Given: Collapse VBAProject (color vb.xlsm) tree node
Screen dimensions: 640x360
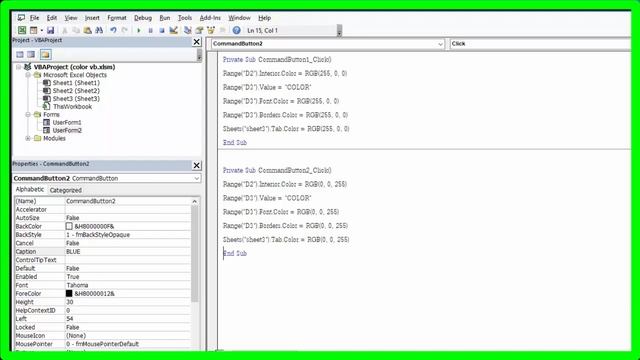Looking at the screenshot, I should tap(18, 67).
